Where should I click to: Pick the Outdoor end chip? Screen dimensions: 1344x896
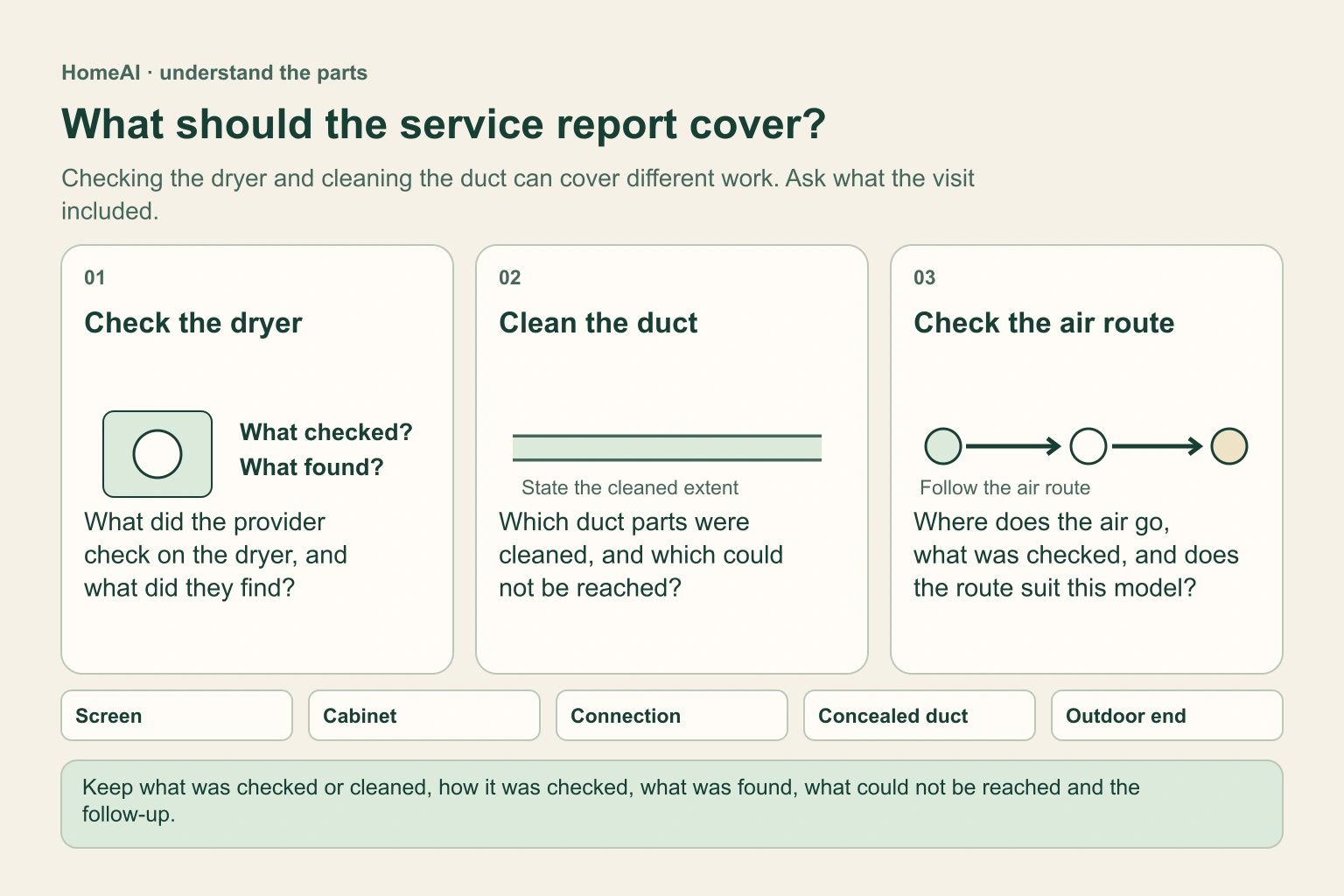point(1167,716)
